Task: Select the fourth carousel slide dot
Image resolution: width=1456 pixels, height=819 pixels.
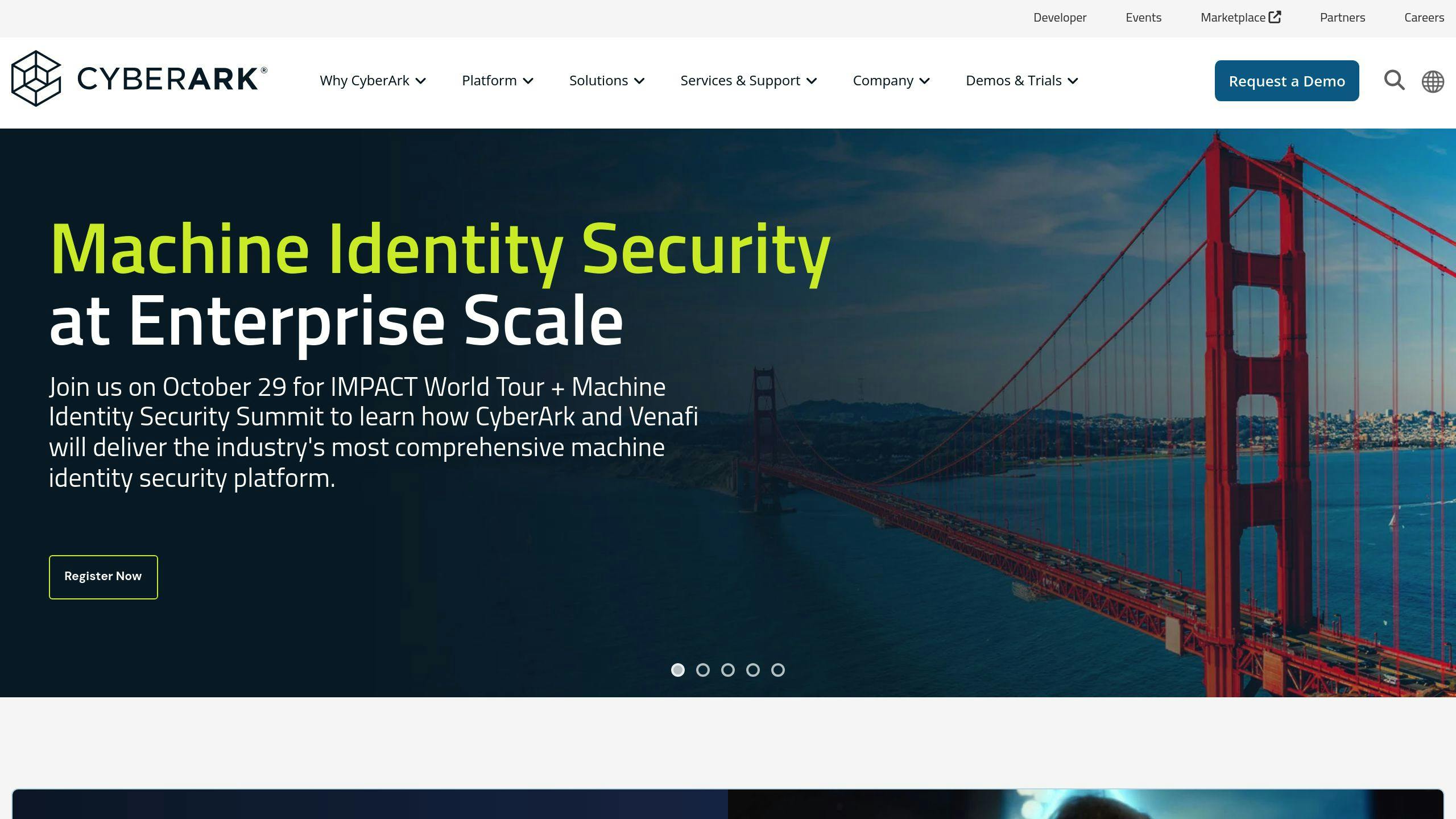Action: [x=752, y=670]
